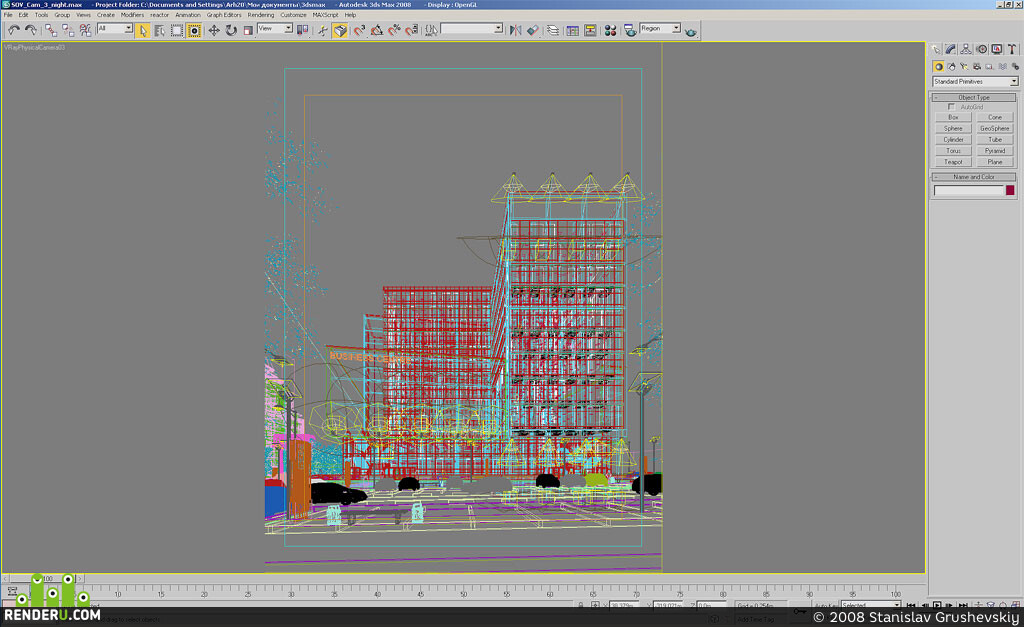Image resolution: width=1024 pixels, height=627 pixels.
Task: Click the Quick Render teapot icon
Action: pyautogui.click(x=691, y=31)
